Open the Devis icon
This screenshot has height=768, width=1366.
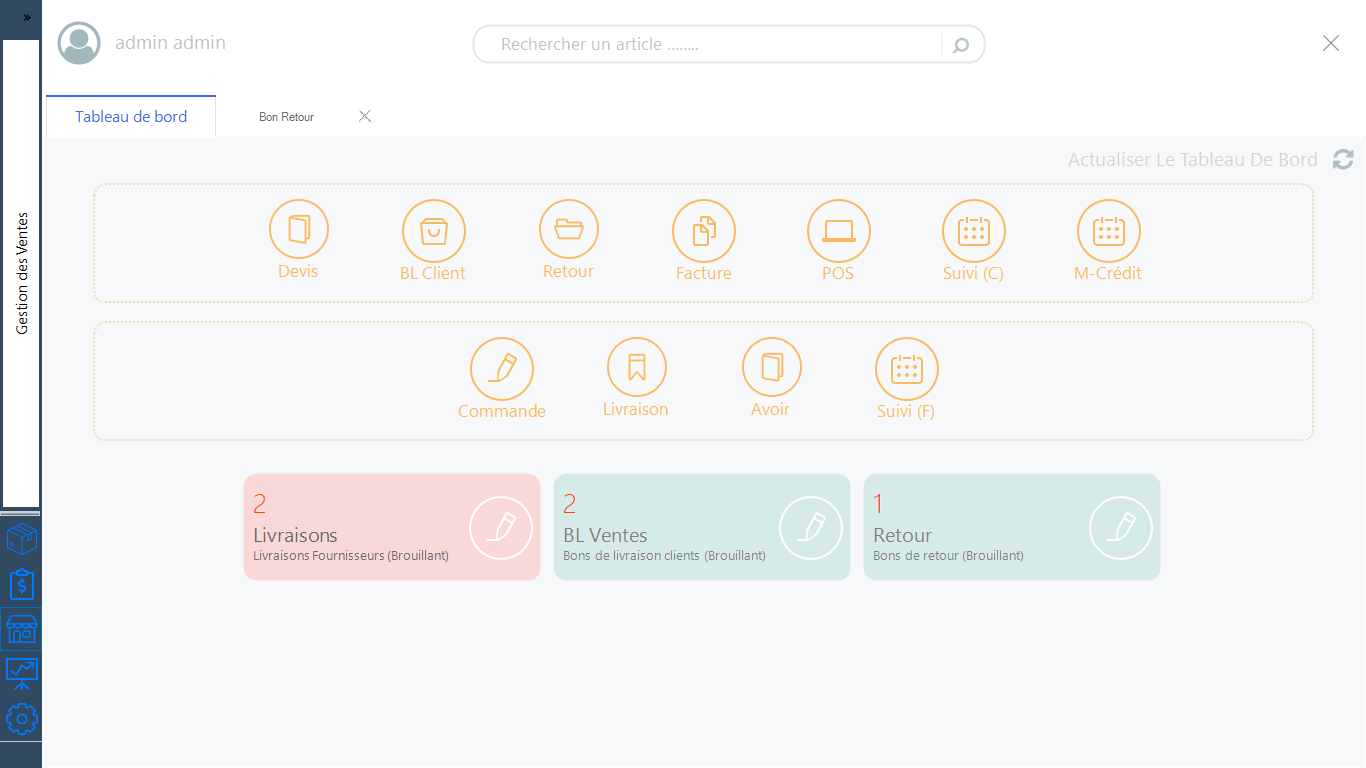(298, 229)
